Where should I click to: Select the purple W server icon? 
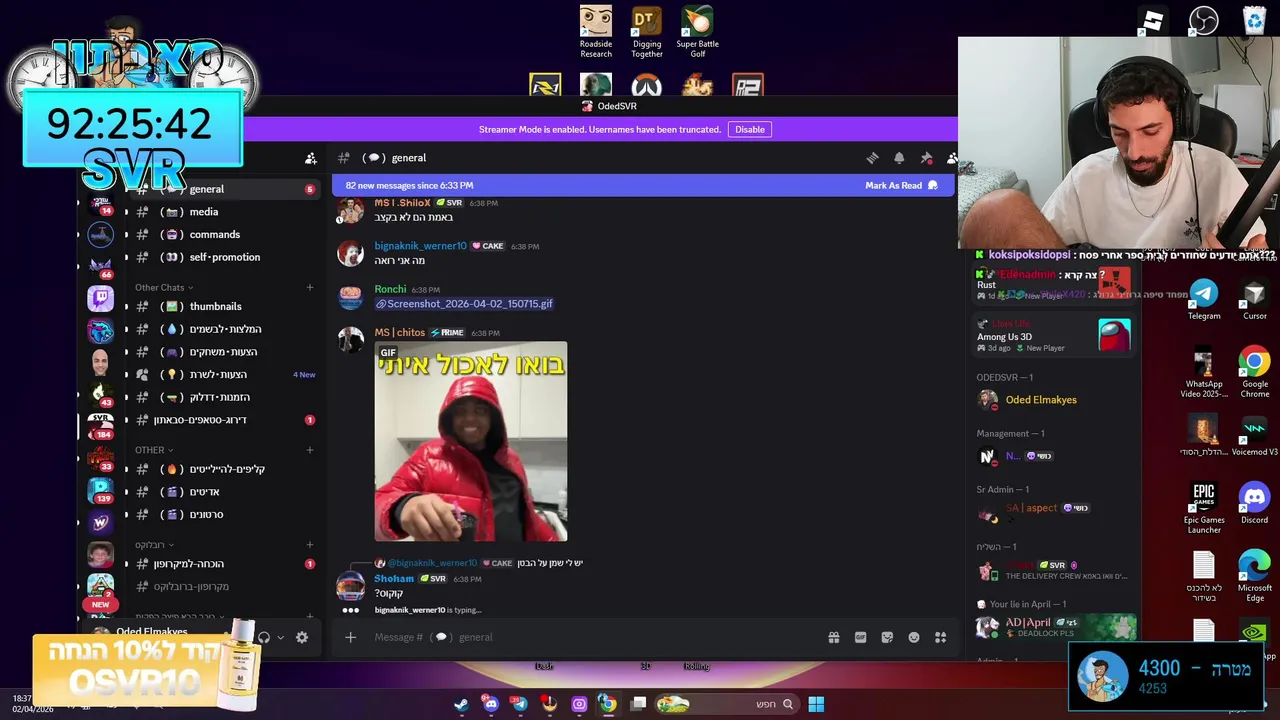click(100, 522)
